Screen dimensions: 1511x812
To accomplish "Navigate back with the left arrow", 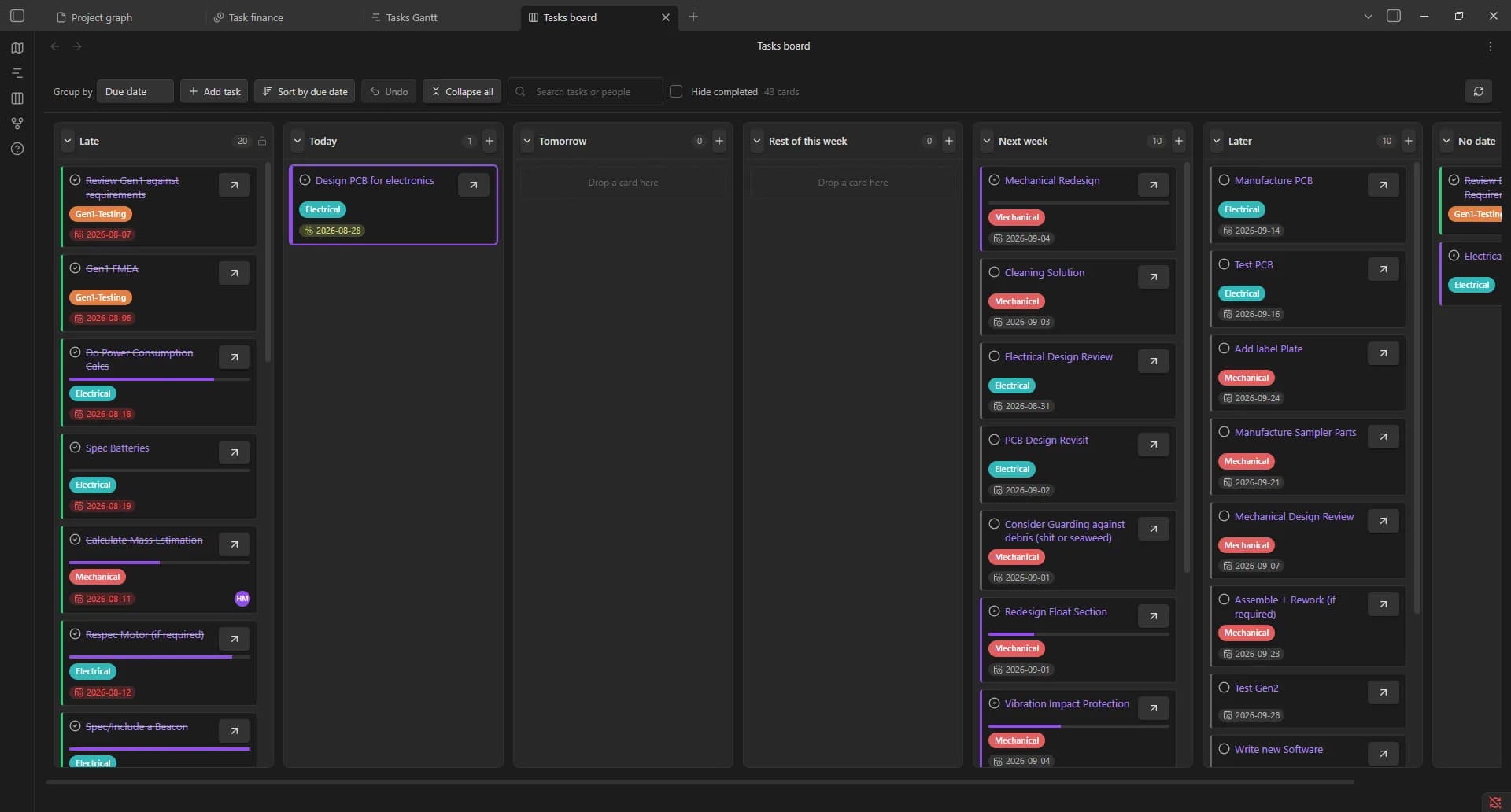I will tap(55, 46).
